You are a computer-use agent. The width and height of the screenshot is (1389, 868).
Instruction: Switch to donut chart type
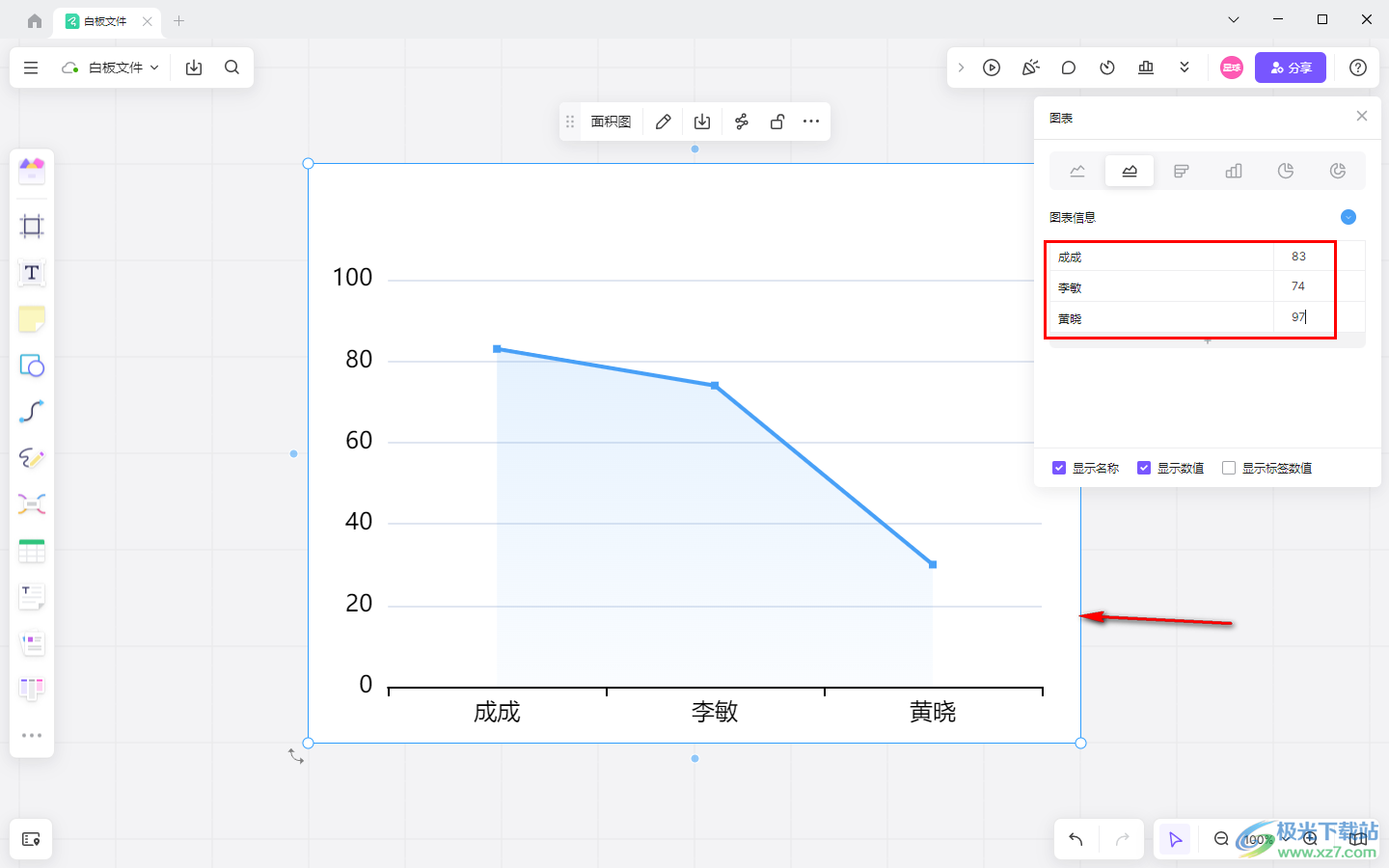tap(1338, 171)
